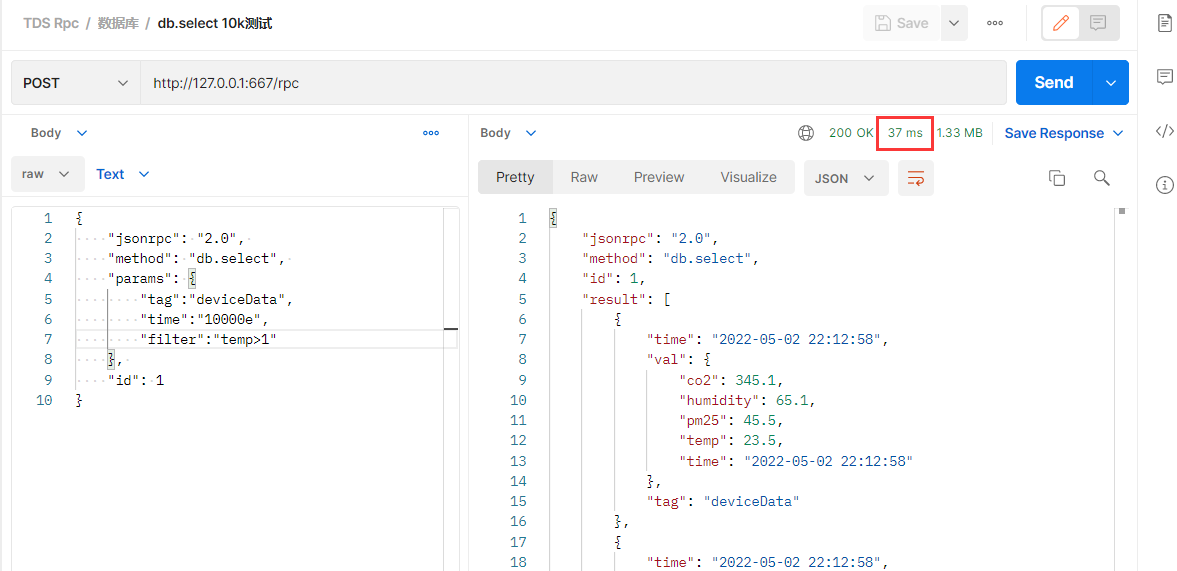1177x571 pixels.
Task: Click the 1.33 MB response size
Action: [x=959, y=133]
